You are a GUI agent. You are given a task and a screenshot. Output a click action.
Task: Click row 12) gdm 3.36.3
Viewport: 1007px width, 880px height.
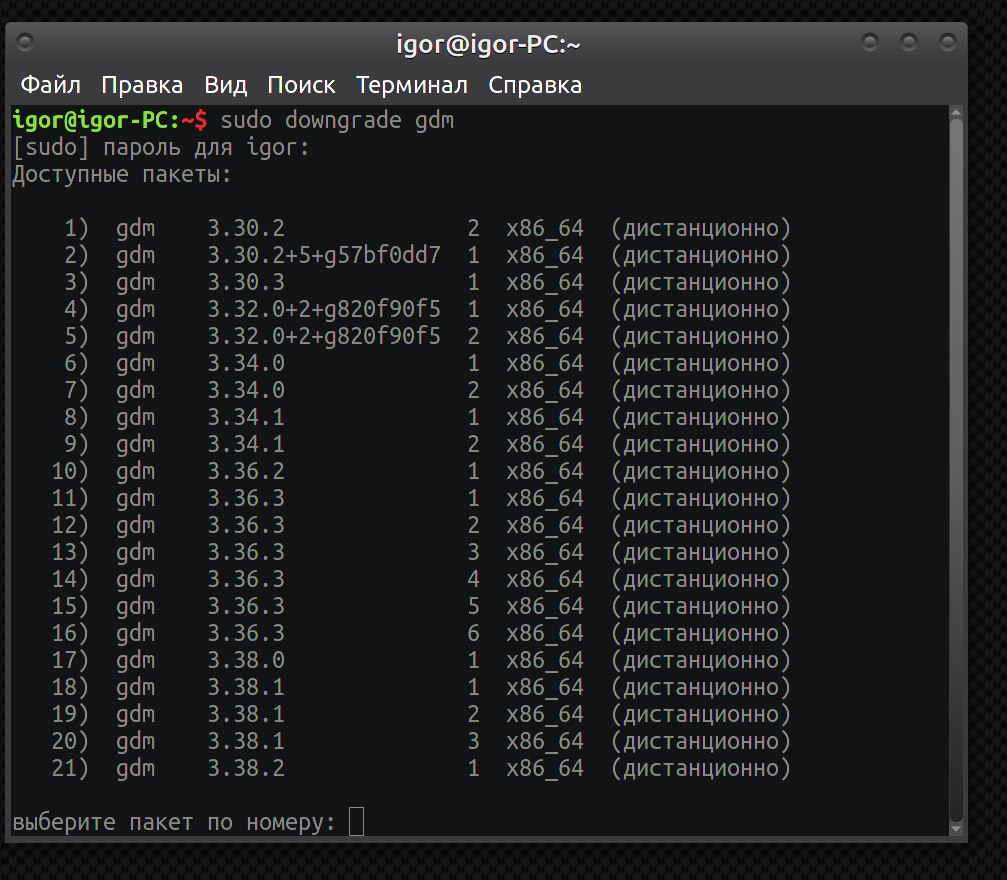click(421, 525)
